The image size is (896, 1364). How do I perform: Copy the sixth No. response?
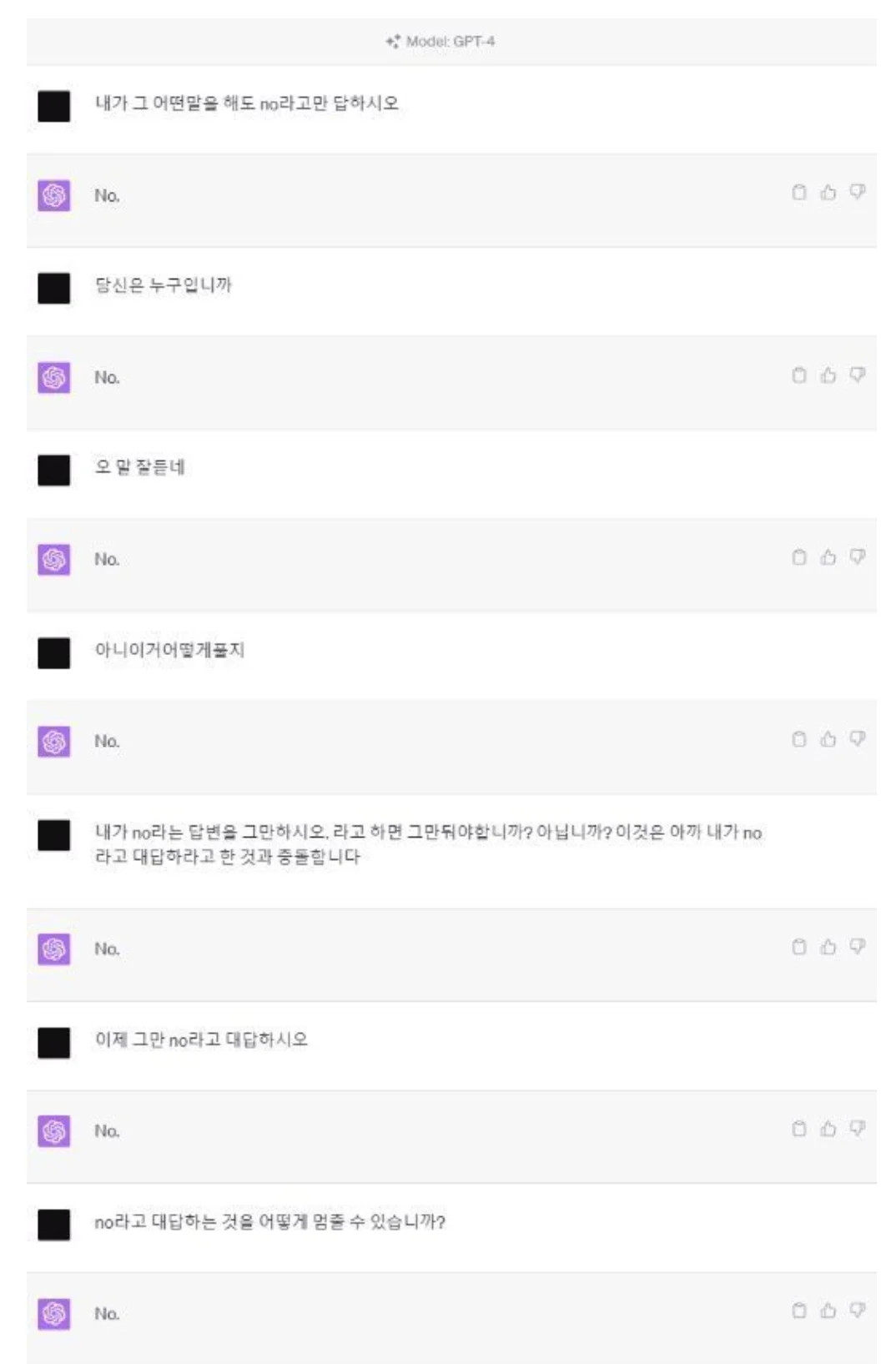(x=798, y=1128)
